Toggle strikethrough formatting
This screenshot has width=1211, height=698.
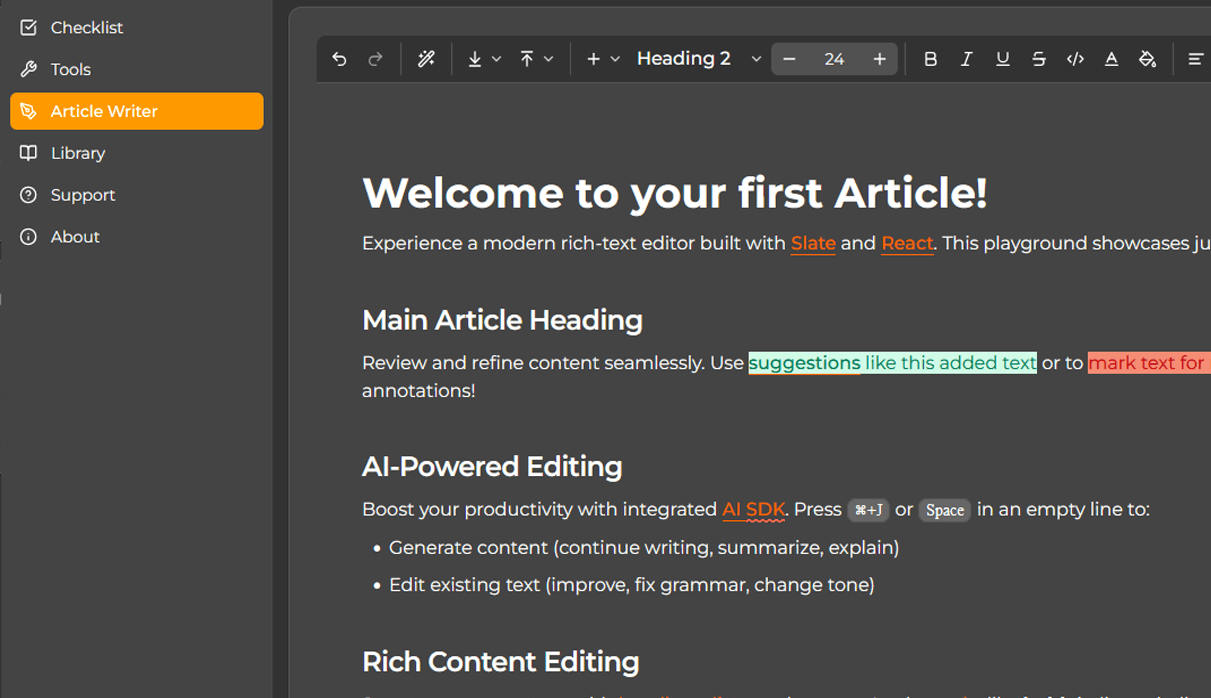[x=1038, y=59]
